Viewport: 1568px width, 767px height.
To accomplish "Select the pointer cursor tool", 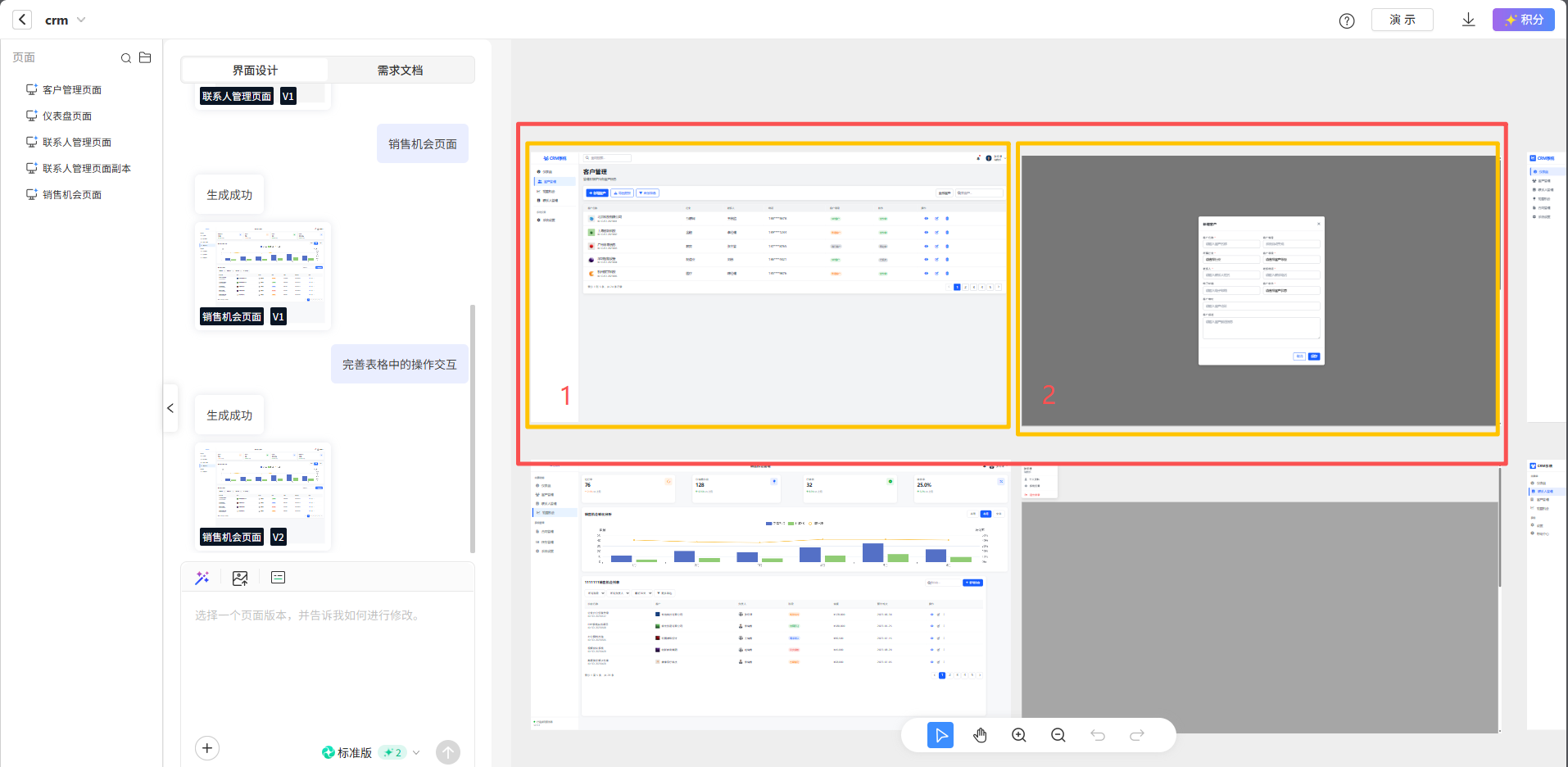I will tap(940, 735).
